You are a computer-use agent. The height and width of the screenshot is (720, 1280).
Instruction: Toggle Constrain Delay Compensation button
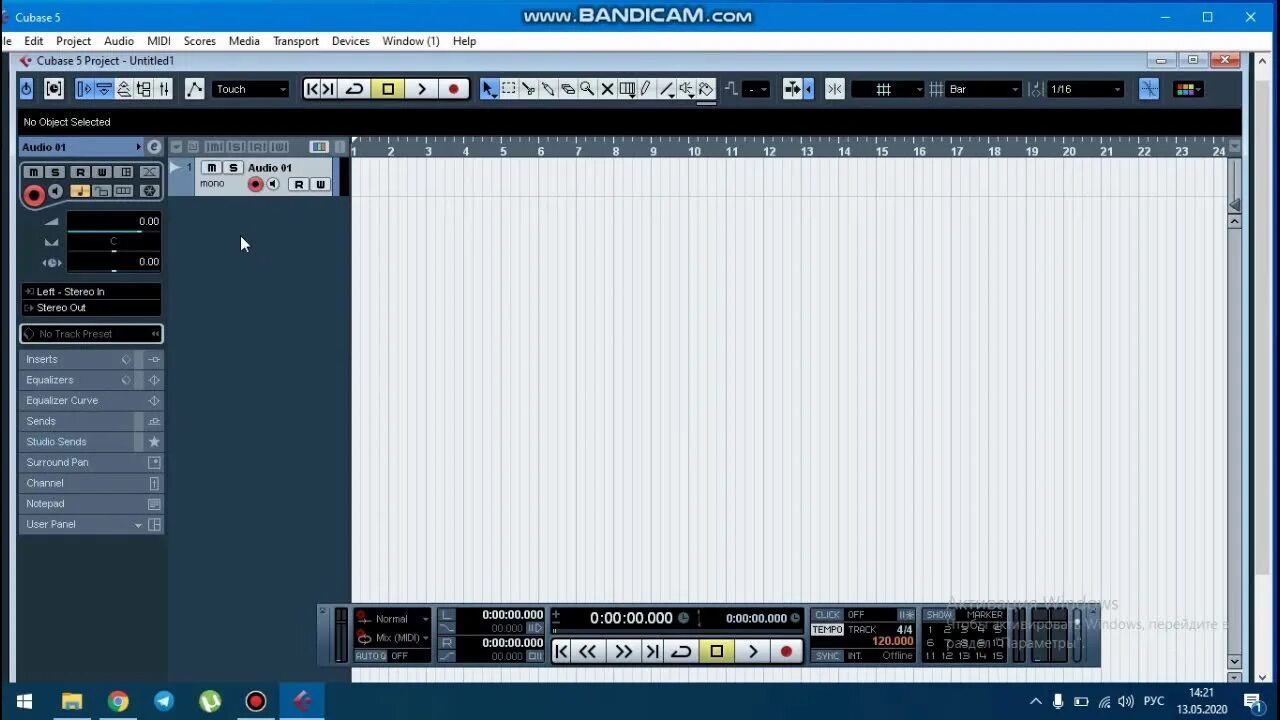(x=54, y=89)
